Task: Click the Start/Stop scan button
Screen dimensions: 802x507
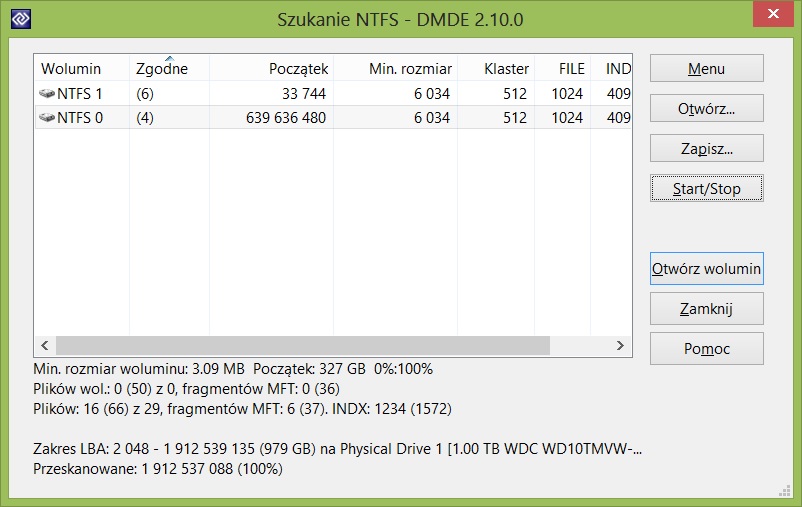Action: pos(706,188)
